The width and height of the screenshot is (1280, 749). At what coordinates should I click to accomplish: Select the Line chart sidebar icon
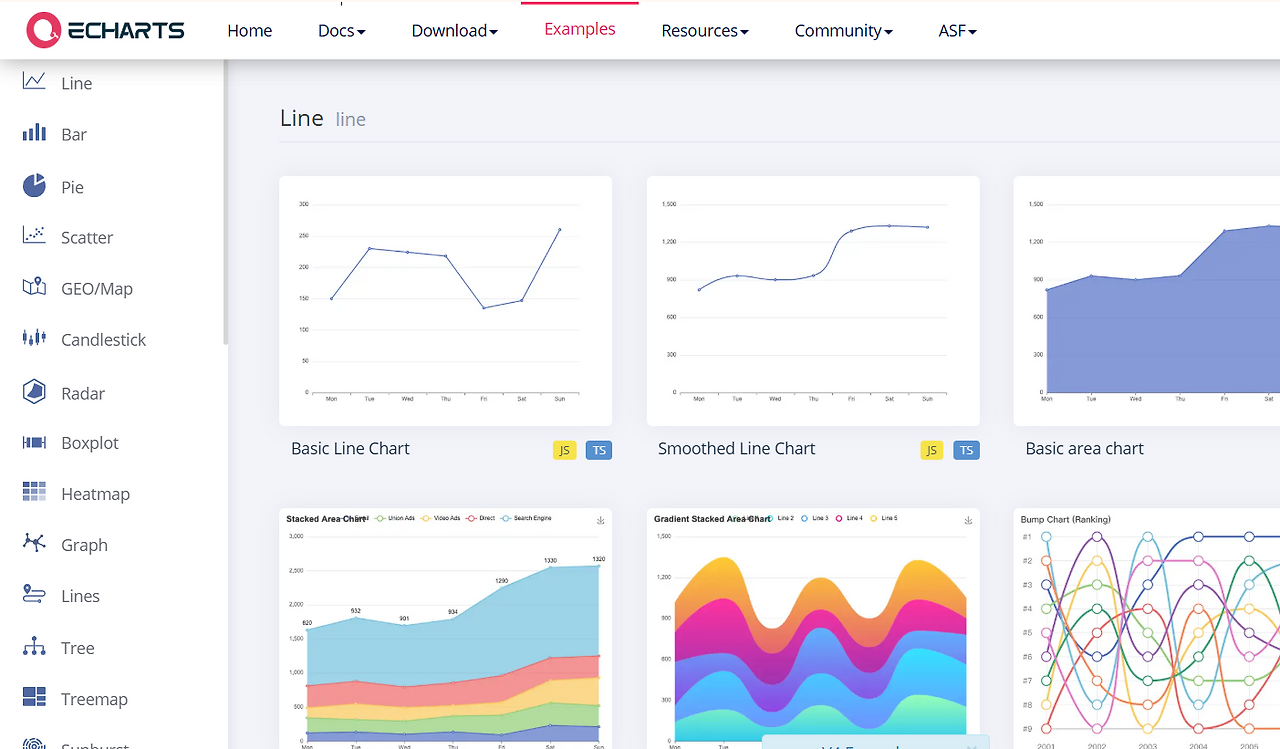click(34, 82)
